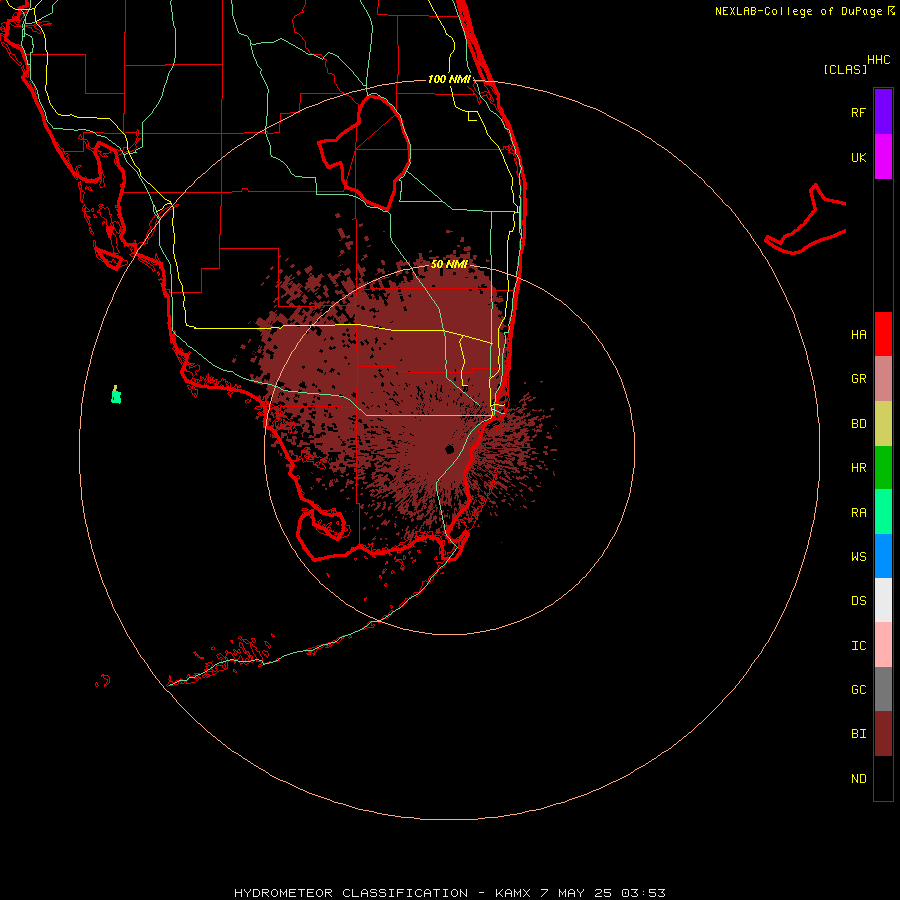Click the BD legend label
This screenshot has height=900, width=900.
pyautogui.click(x=858, y=424)
